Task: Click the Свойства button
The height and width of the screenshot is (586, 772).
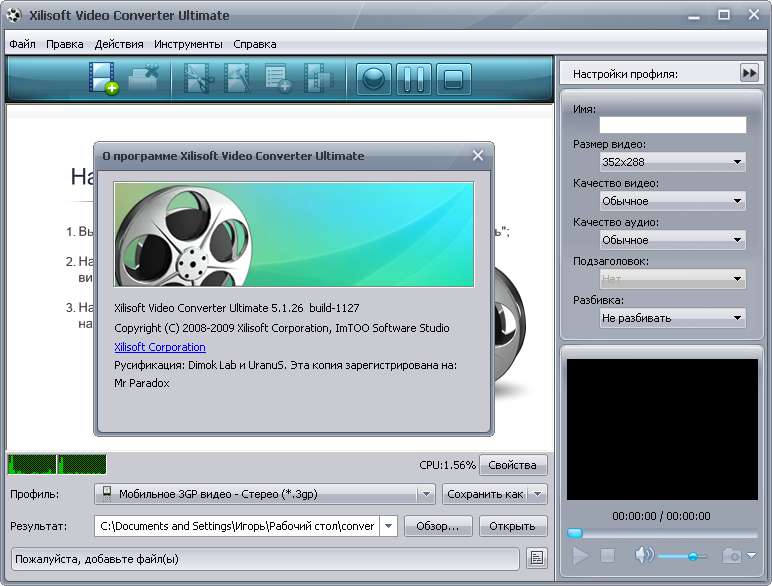Action: [x=513, y=465]
